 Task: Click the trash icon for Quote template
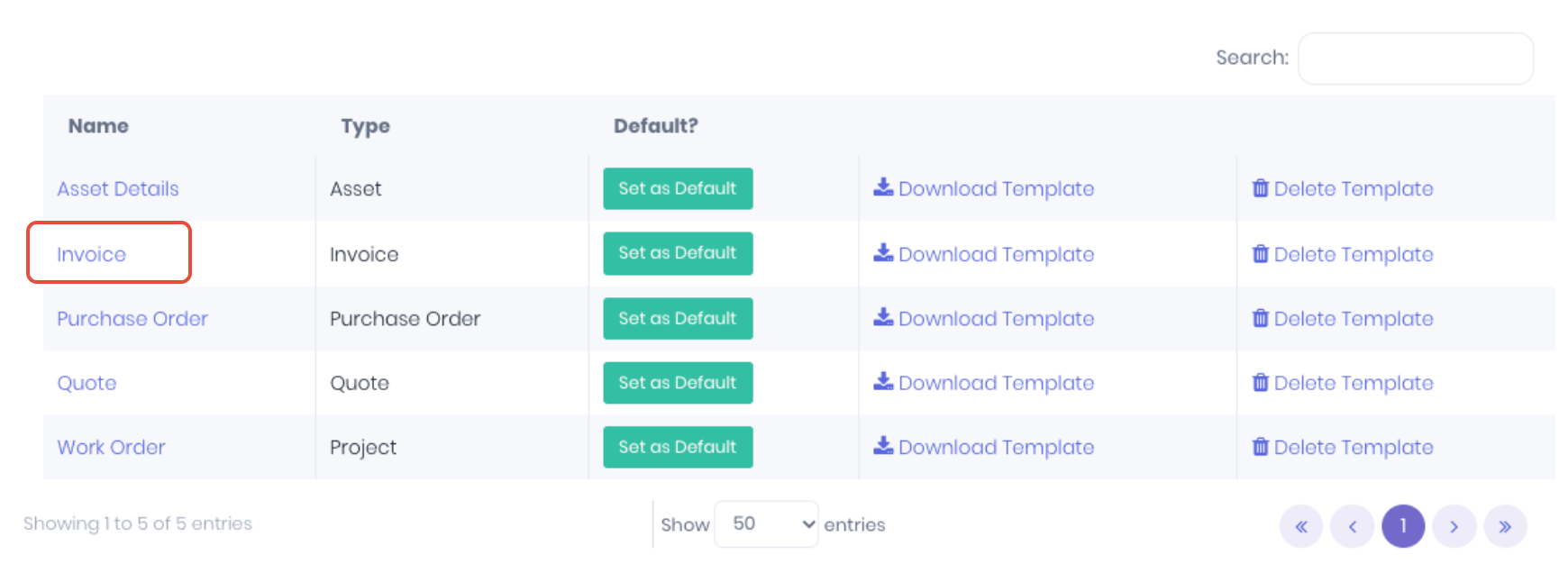(1261, 382)
